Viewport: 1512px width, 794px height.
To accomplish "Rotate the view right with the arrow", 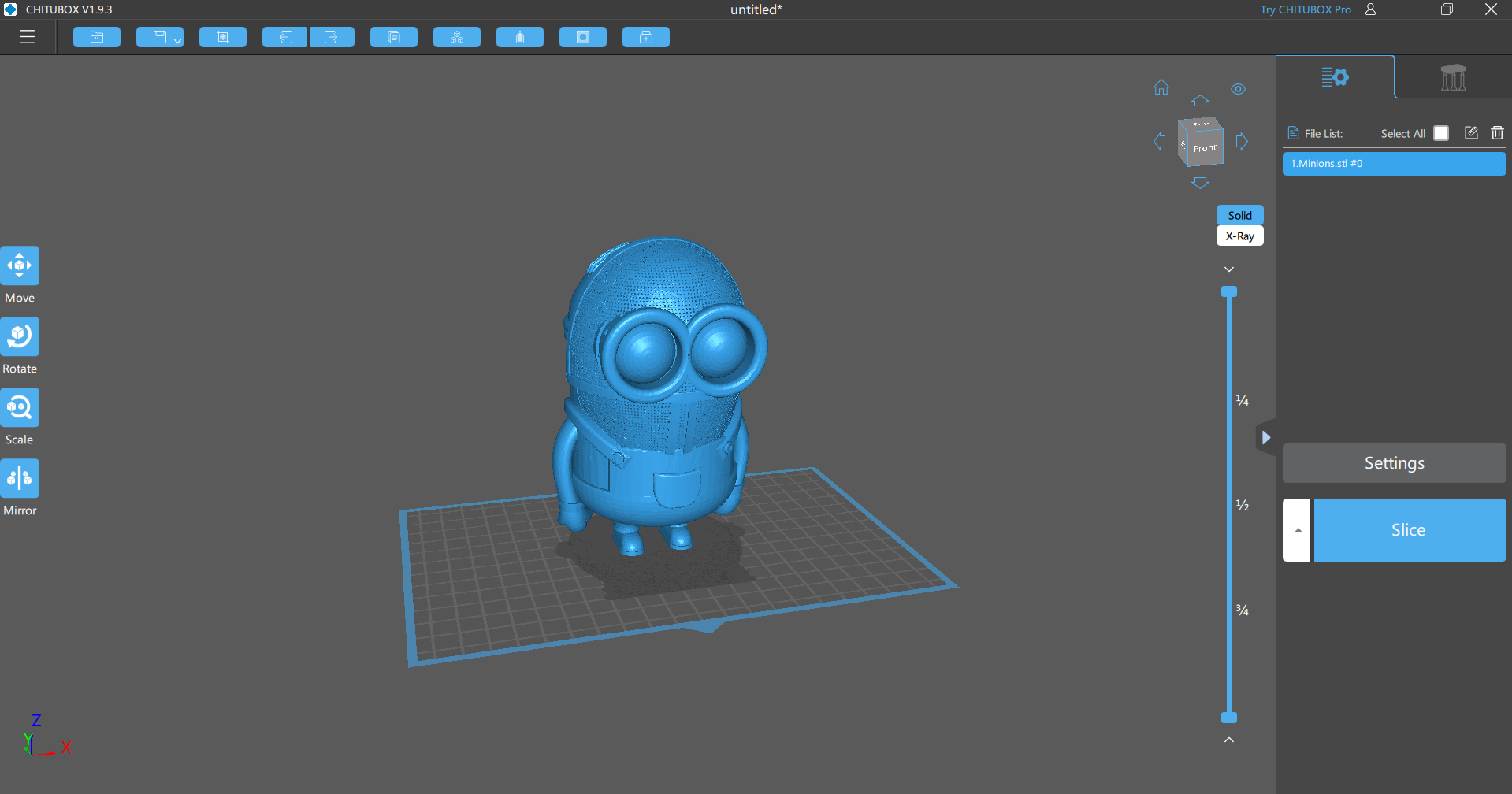I will [1242, 142].
